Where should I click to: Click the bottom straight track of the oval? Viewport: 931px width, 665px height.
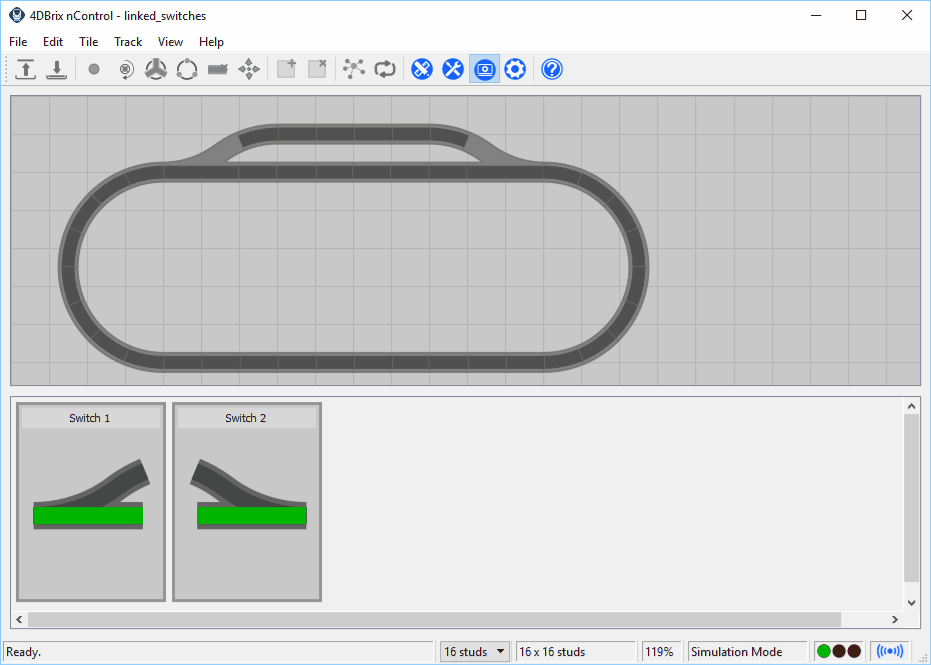coord(354,362)
